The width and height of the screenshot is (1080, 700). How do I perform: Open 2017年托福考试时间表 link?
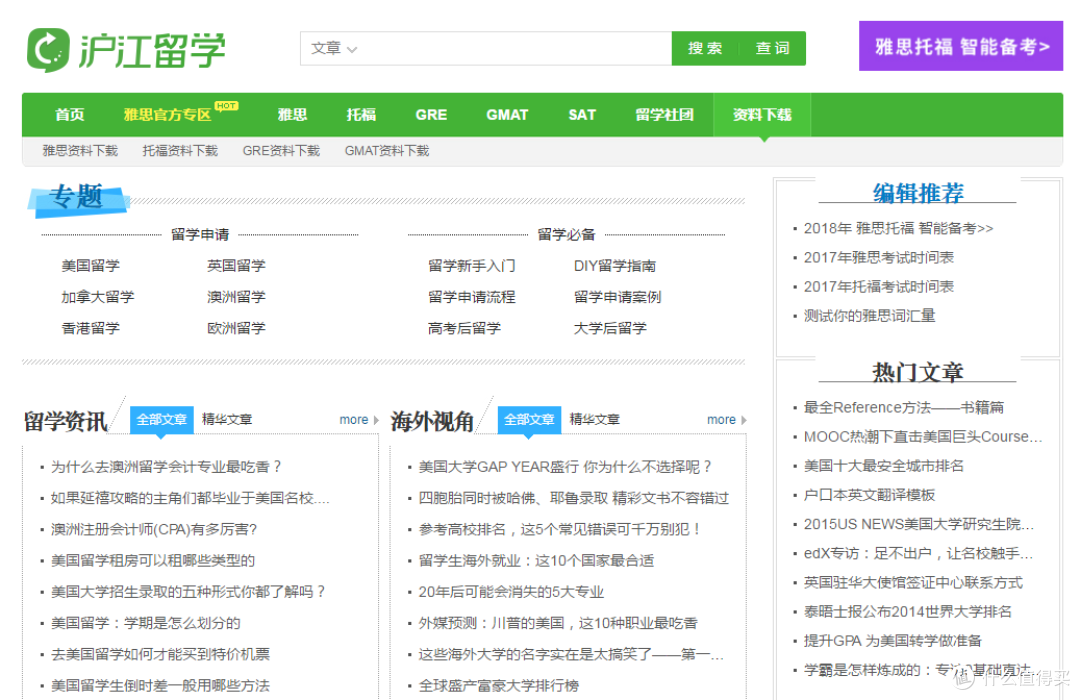click(x=879, y=287)
